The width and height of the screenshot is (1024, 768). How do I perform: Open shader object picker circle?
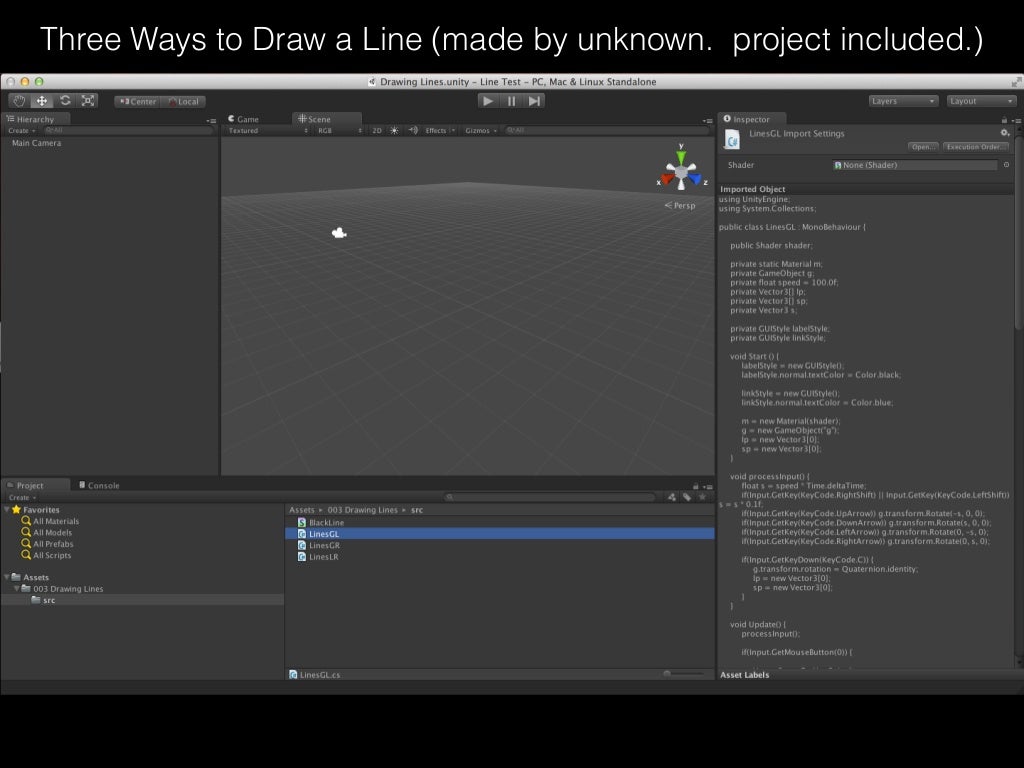(x=1006, y=165)
